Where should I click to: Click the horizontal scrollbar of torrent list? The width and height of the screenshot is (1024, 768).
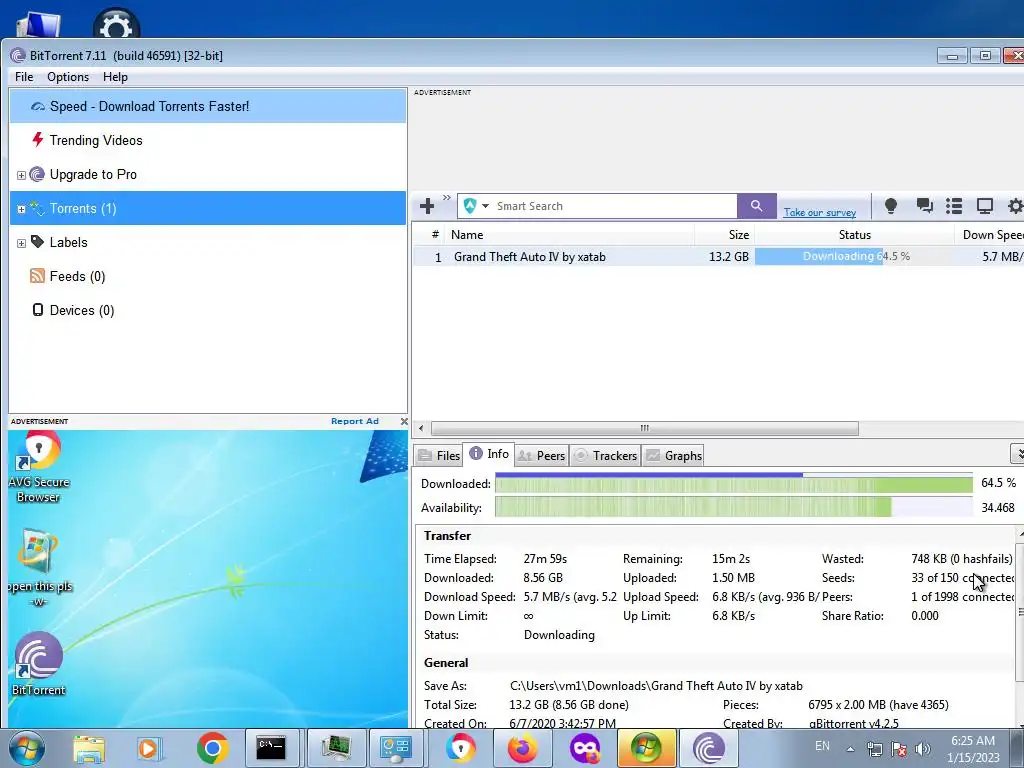645,428
